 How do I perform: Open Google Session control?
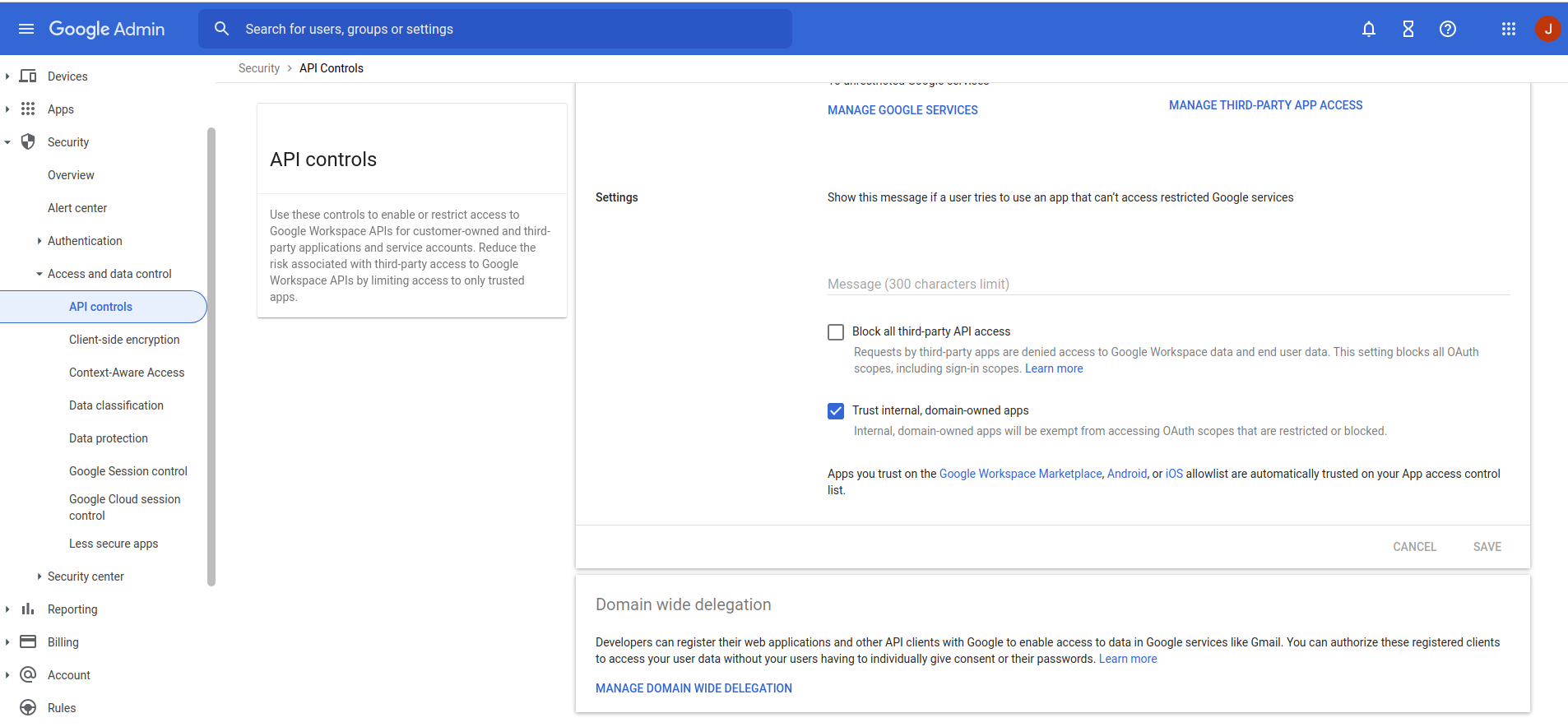click(x=128, y=471)
